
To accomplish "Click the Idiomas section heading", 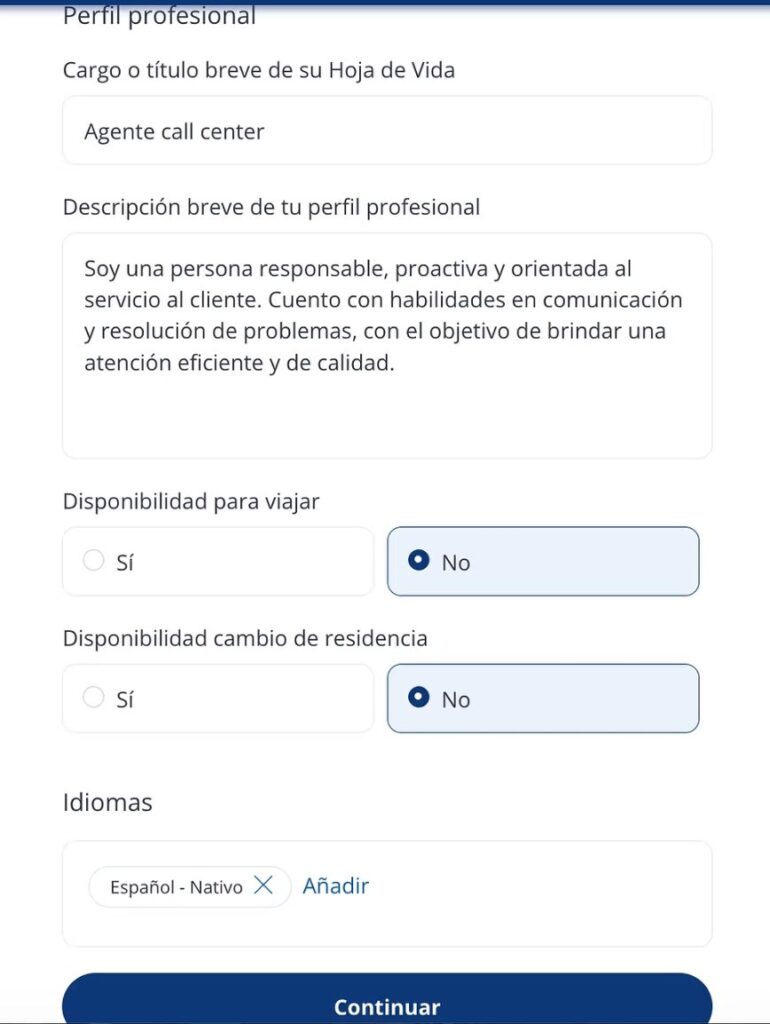I will (108, 802).
